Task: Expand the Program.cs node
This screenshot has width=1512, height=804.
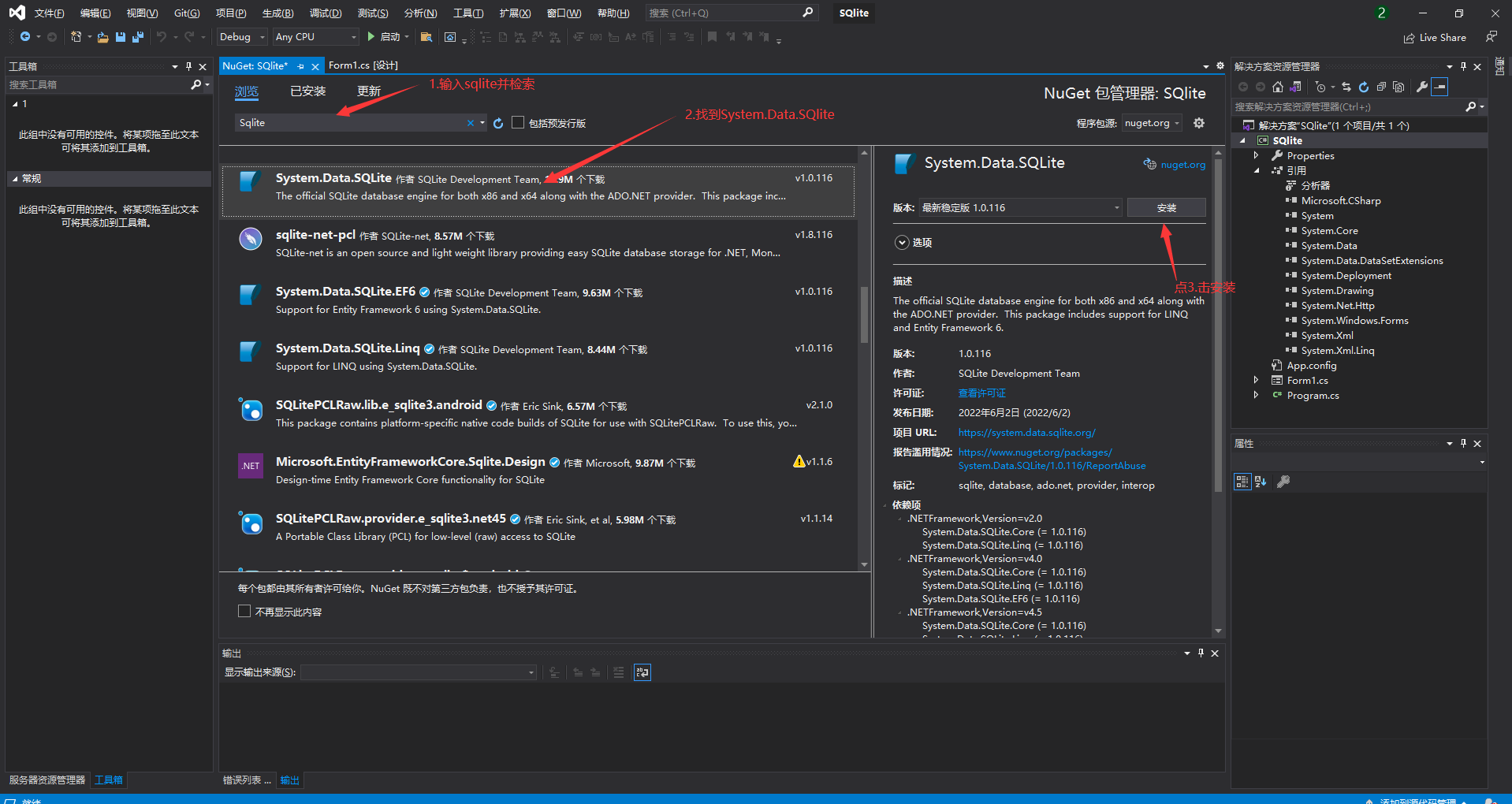Action: point(1257,396)
